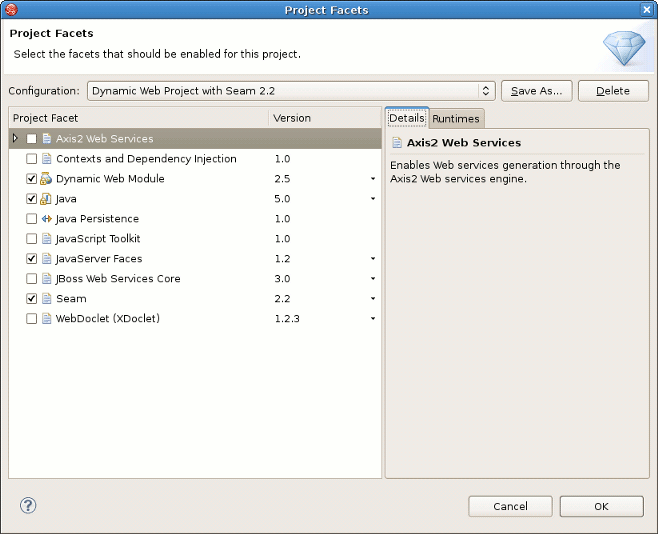658x534 pixels.
Task: Click the help question mark icon
Action: click(x=29, y=506)
